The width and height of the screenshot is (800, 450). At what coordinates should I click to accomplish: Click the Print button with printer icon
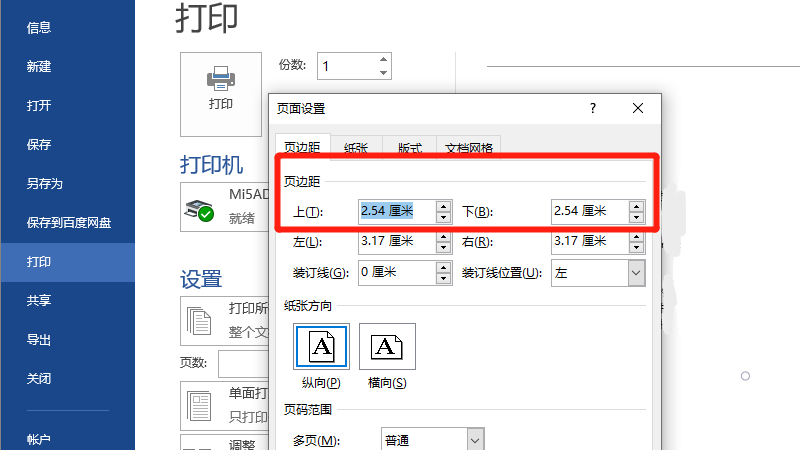(x=220, y=93)
